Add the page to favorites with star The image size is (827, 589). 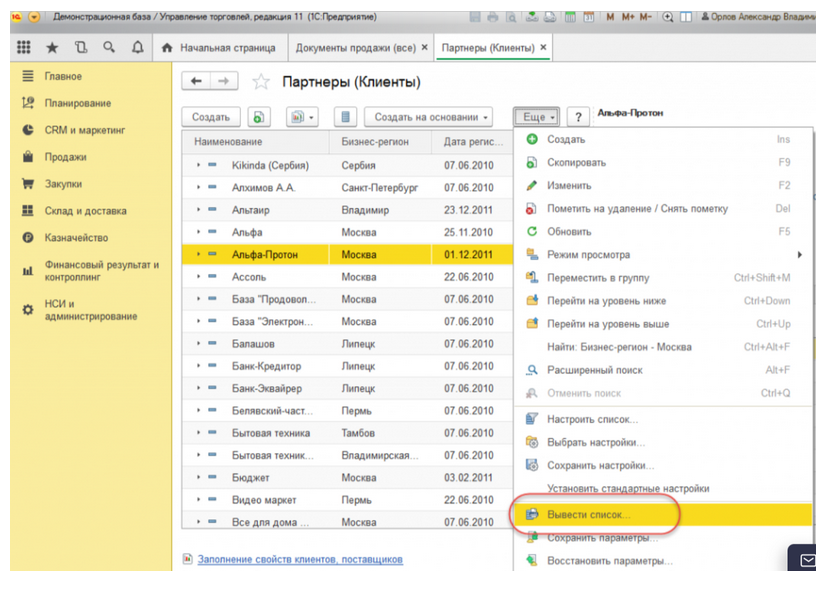click(261, 82)
